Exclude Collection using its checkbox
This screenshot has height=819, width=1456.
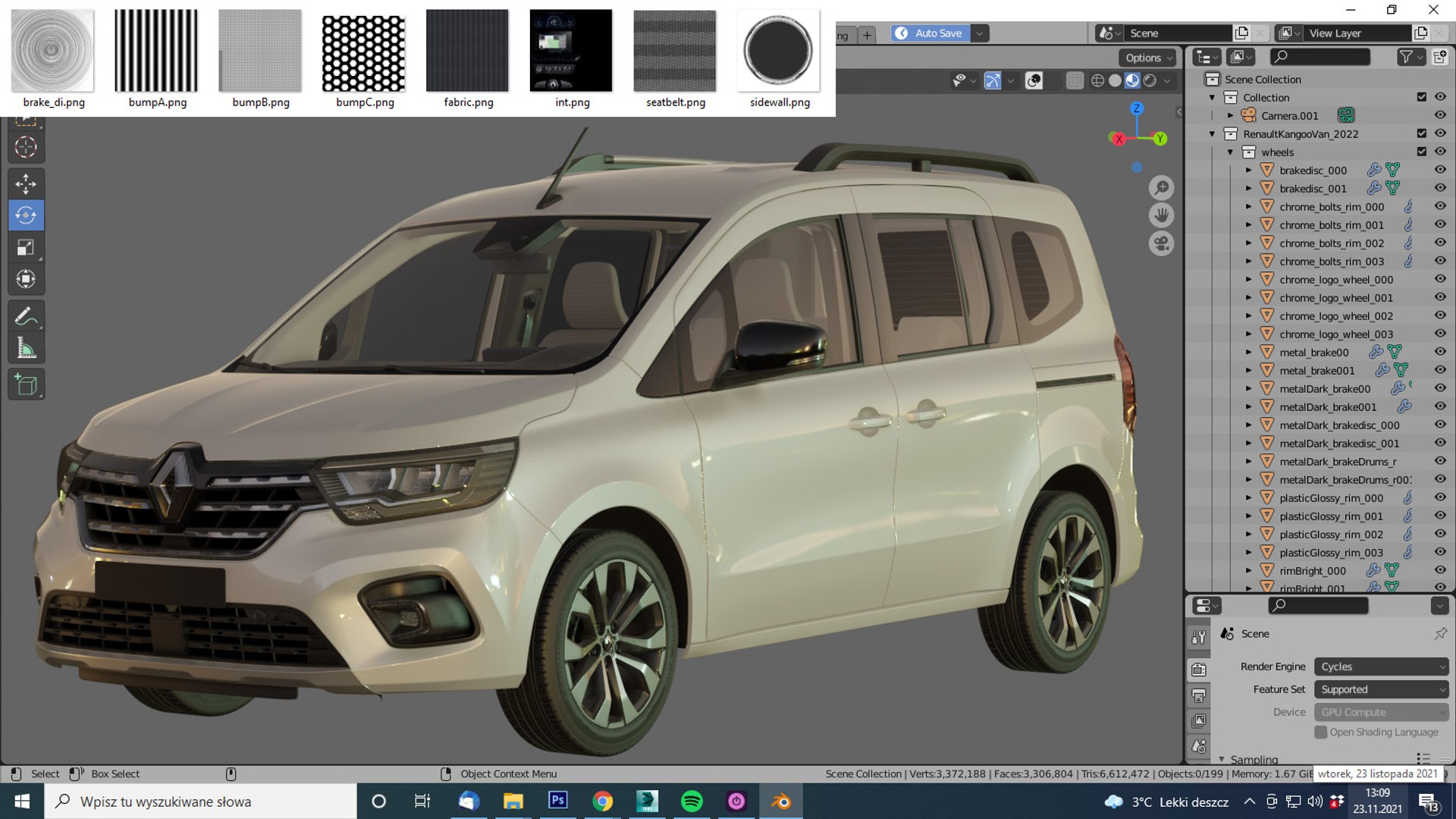pyautogui.click(x=1422, y=97)
